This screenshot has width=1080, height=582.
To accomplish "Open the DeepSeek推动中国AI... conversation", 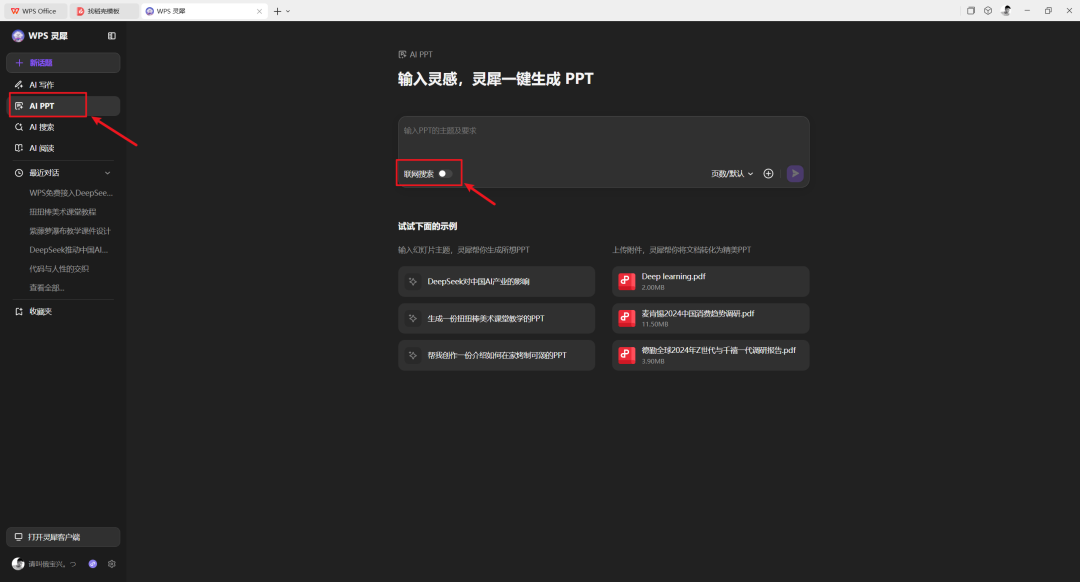I will point(68,250).
